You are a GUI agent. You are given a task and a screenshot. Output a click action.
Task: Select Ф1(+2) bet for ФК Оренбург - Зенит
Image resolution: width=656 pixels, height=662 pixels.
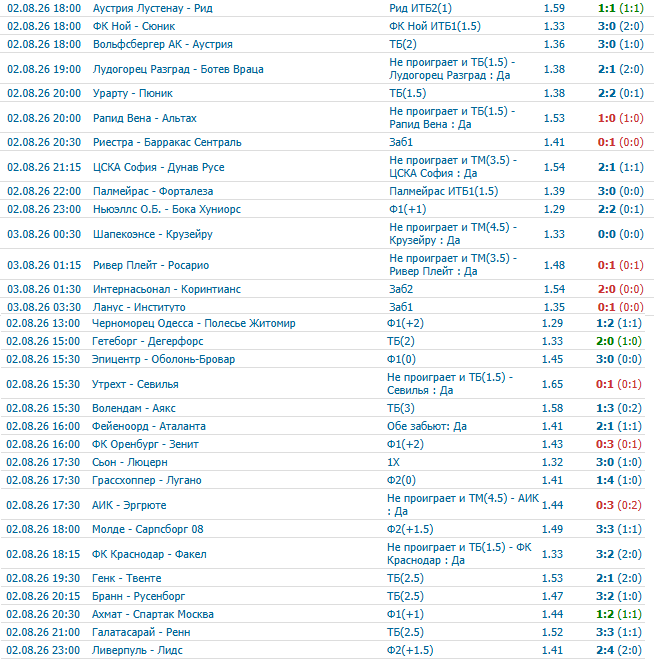click(405, 445)
